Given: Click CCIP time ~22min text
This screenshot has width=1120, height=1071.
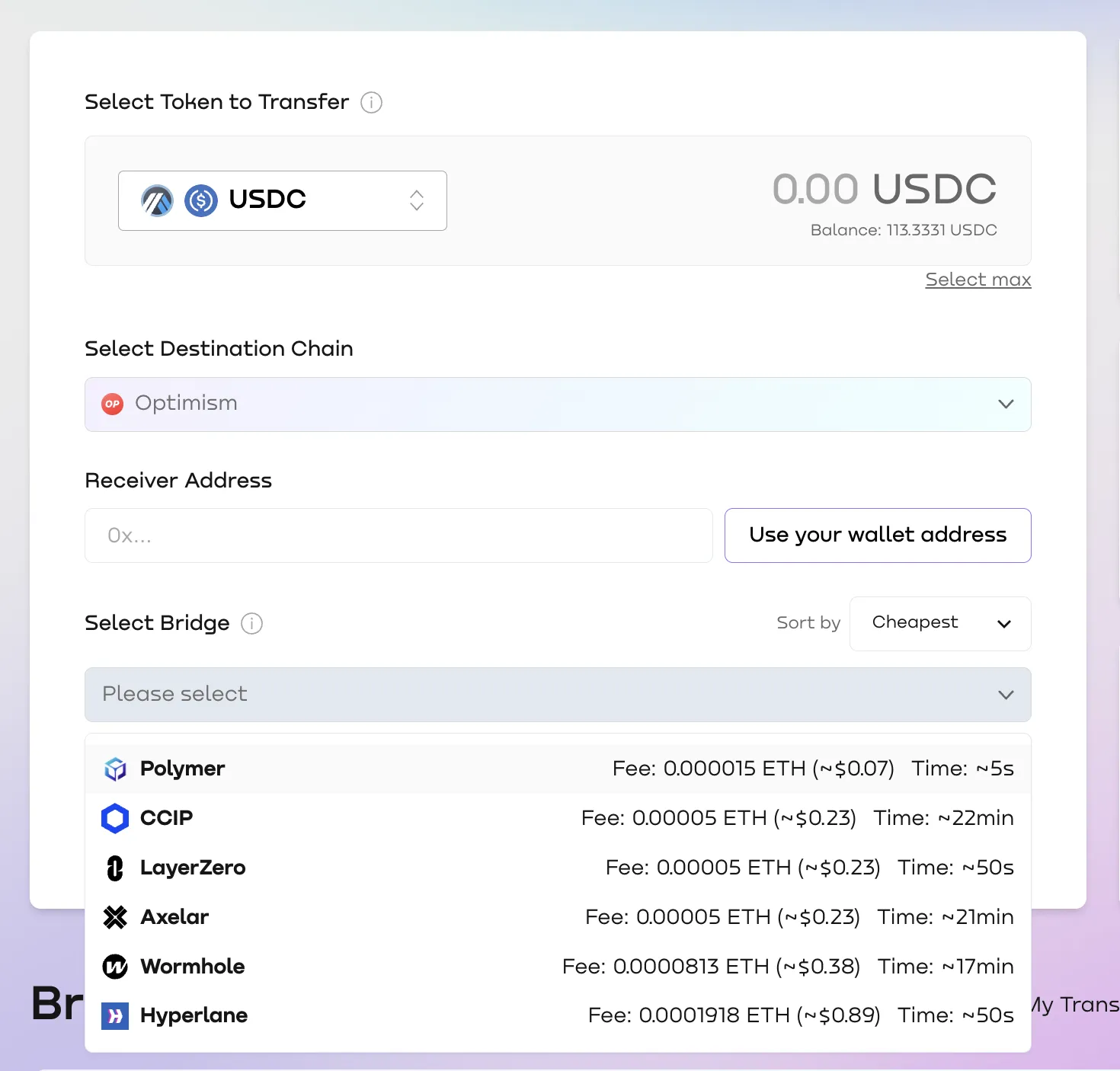Looking at the screenshot, I should (943, 818).
